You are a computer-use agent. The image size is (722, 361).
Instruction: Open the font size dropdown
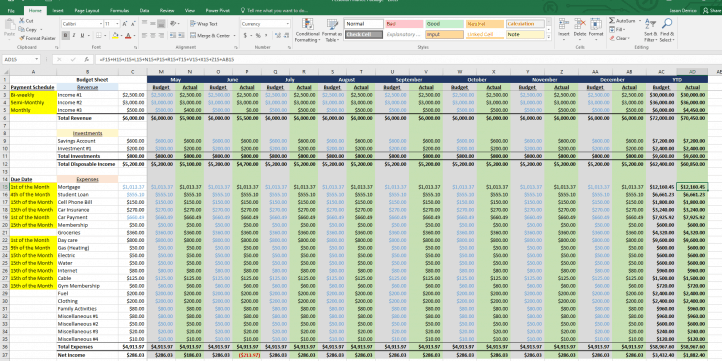[x=117, y=23]
